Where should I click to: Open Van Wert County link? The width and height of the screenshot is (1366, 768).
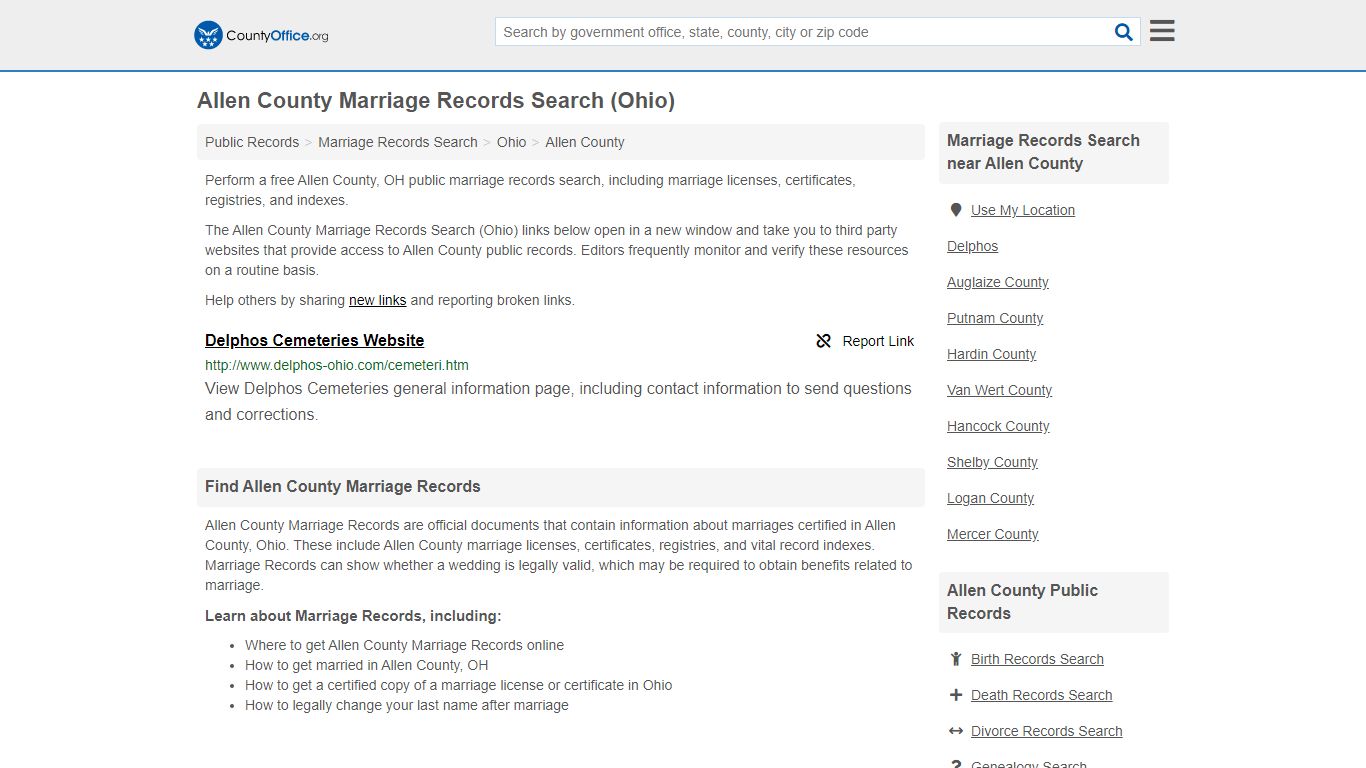(999, 390)
